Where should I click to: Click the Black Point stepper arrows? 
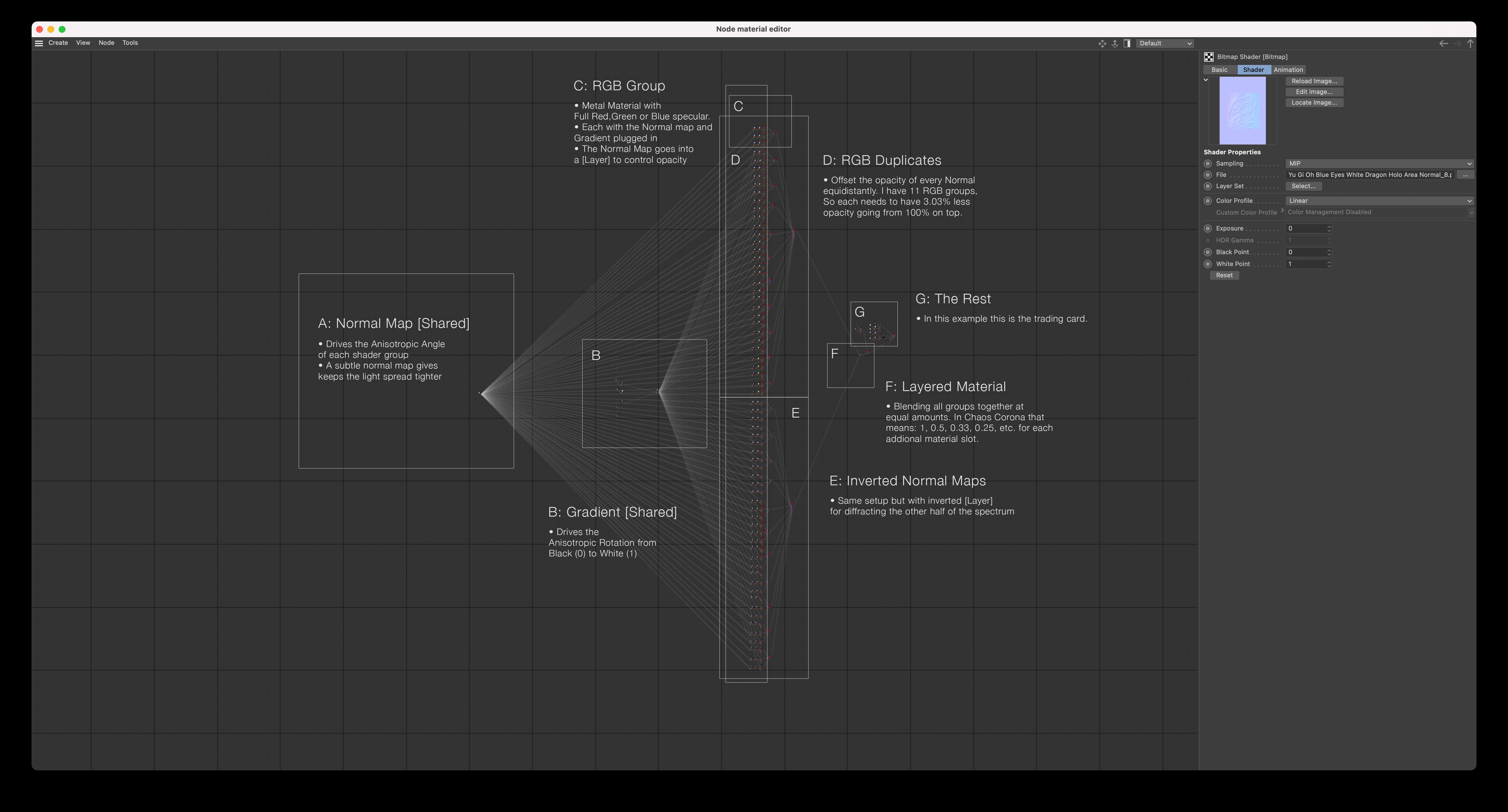click(1329, 252)
